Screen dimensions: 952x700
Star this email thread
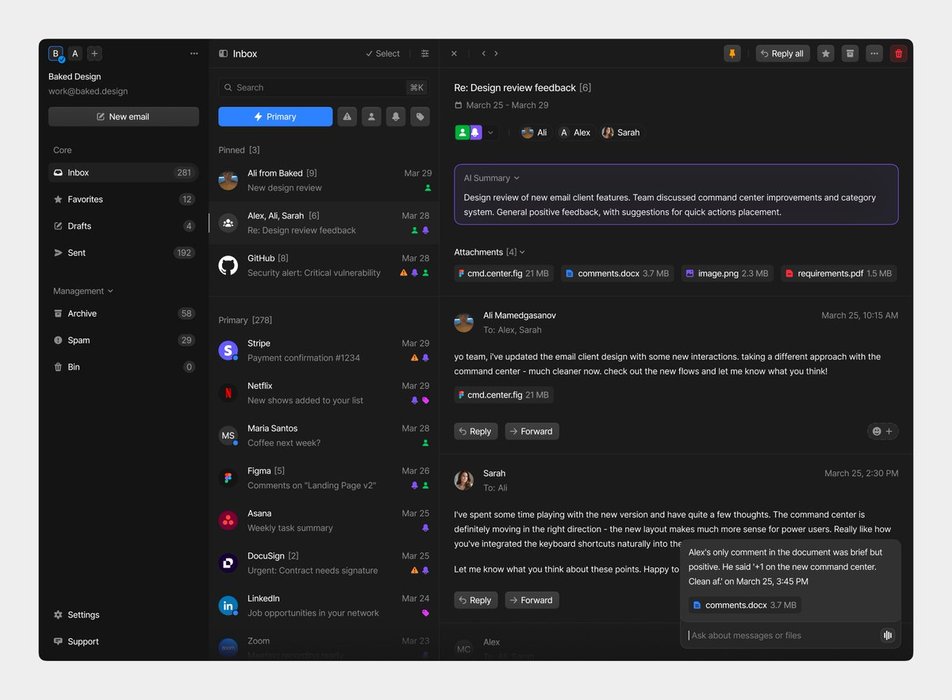[x=826, y=53]
